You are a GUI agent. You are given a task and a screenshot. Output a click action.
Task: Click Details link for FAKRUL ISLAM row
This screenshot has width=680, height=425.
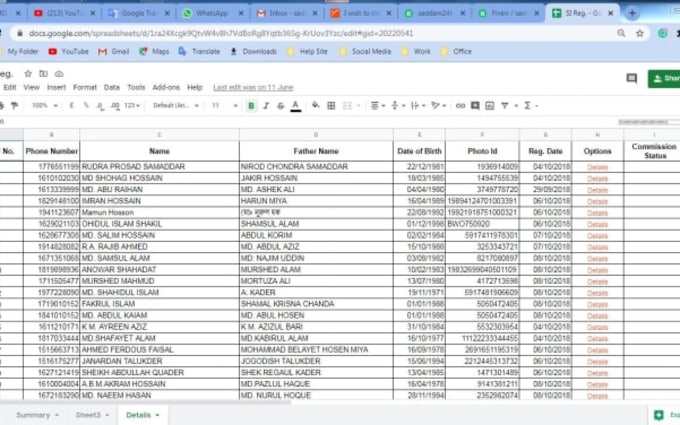pos(597,304)
